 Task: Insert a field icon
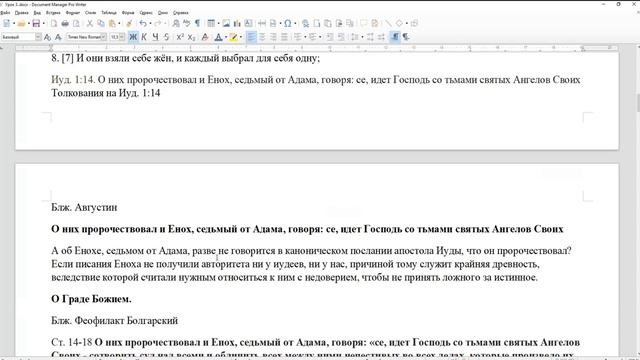point(273,24)
